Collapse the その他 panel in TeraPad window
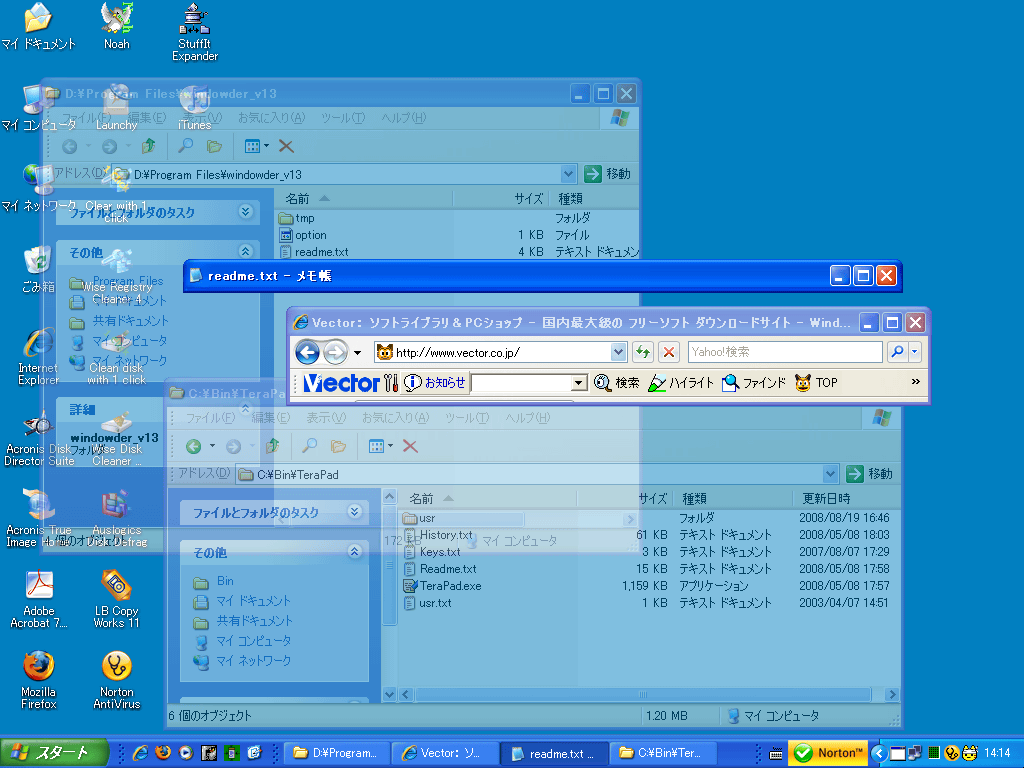This screenshot has height=768, width=1024. (x=355, y=551)
